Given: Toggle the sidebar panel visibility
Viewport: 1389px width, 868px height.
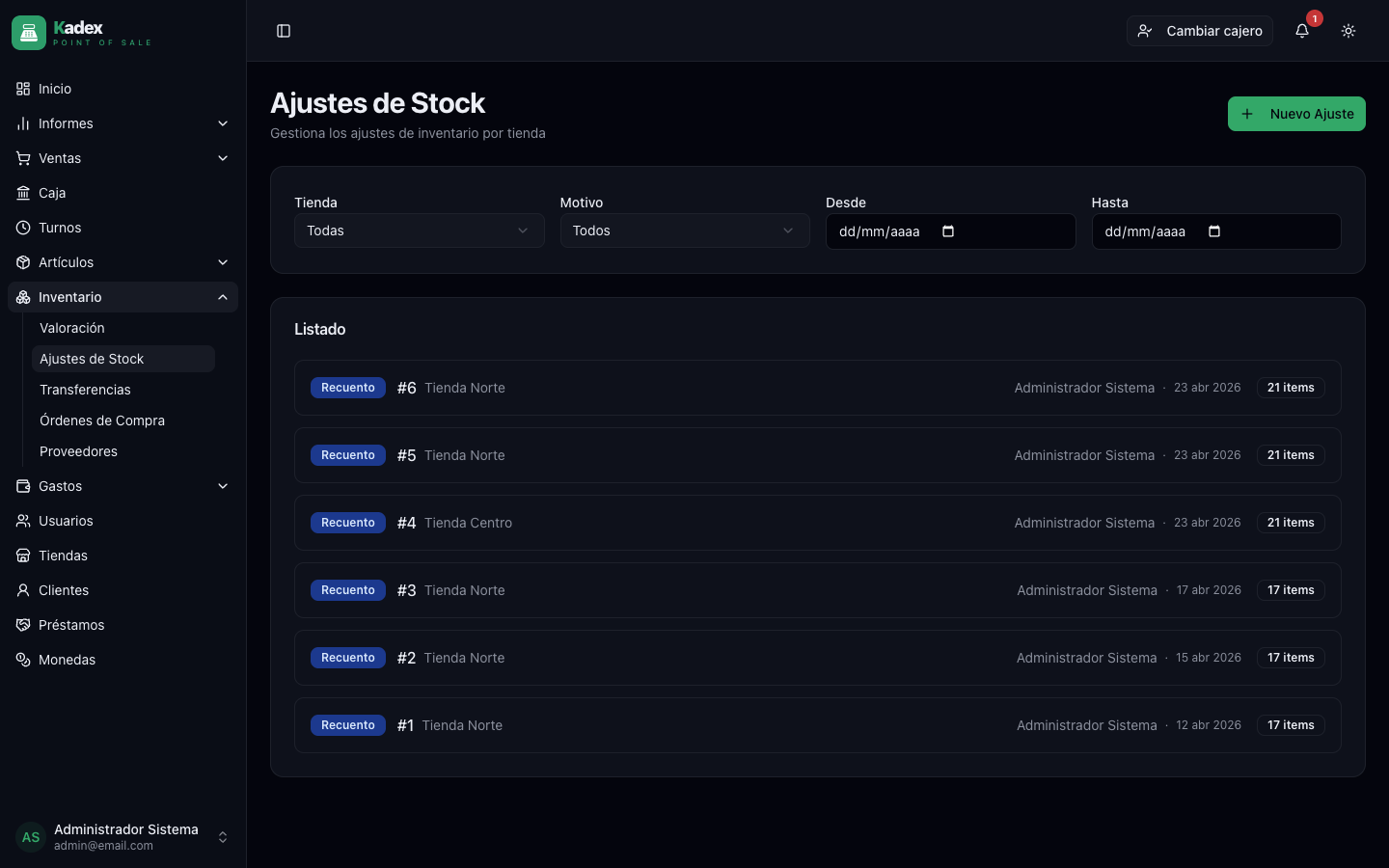Looking at the screenshot, I should [x=284, y=31].
